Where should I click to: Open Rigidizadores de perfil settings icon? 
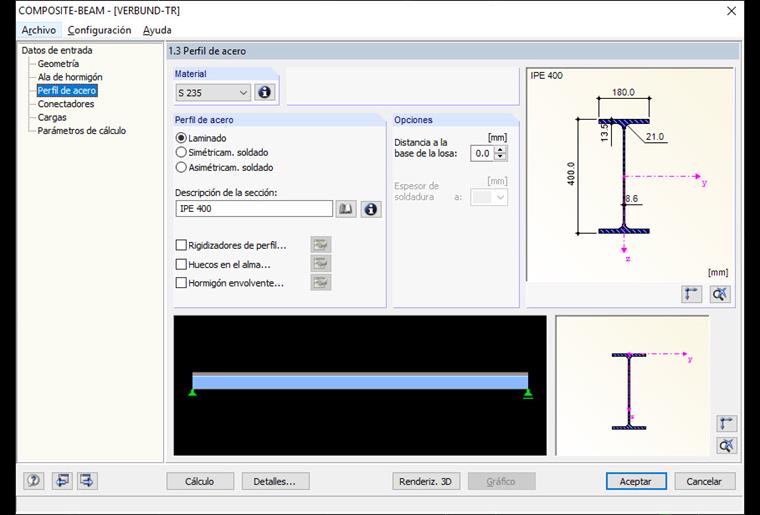pyautogui.click(x=321, y=245)
